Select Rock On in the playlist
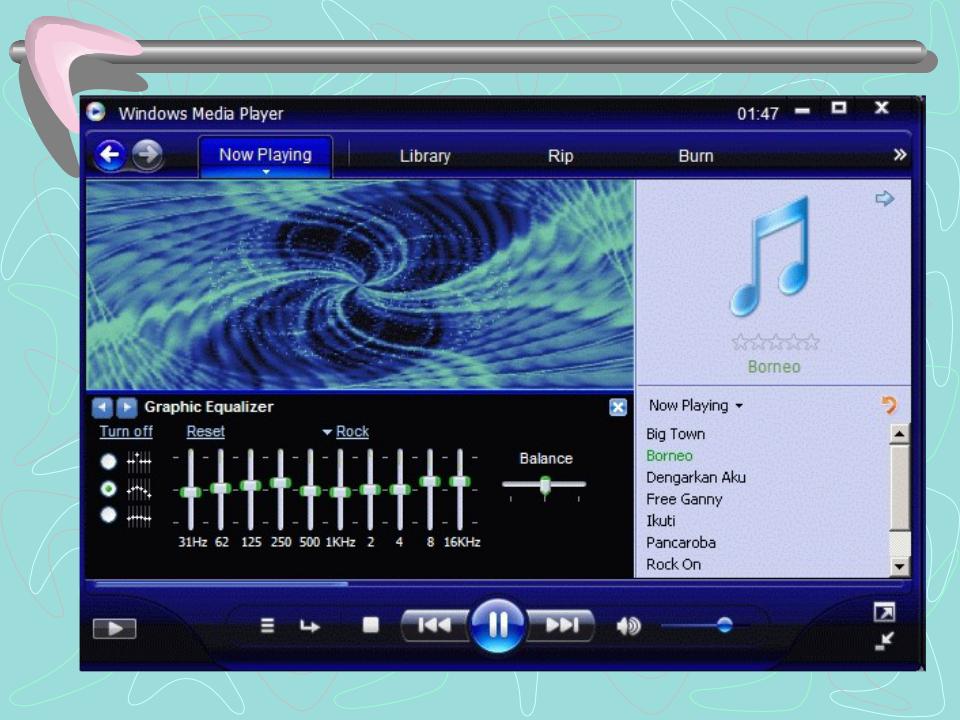960x720 pixels. coord(673,564)
